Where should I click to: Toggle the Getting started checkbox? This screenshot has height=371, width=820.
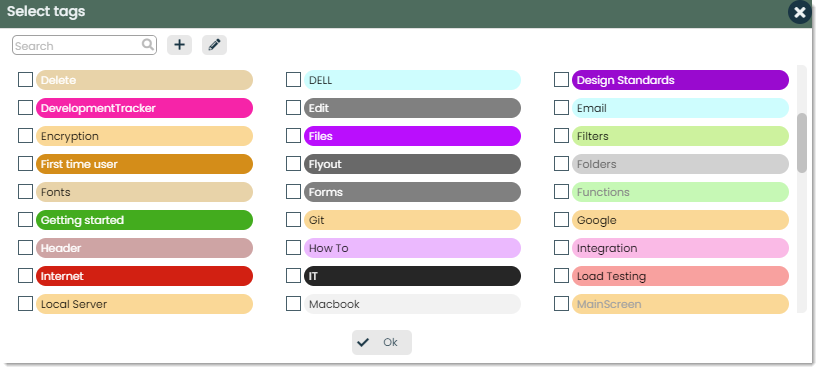25,220
